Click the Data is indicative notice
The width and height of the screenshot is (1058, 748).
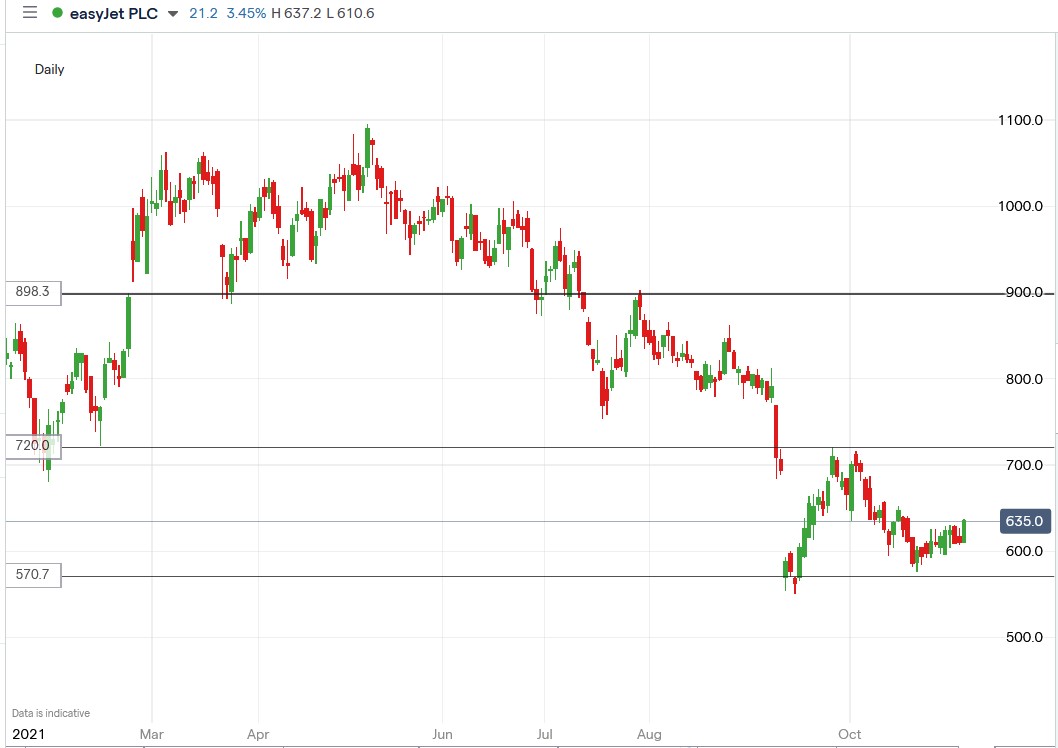pyautogui.click(x=52, y=713)
